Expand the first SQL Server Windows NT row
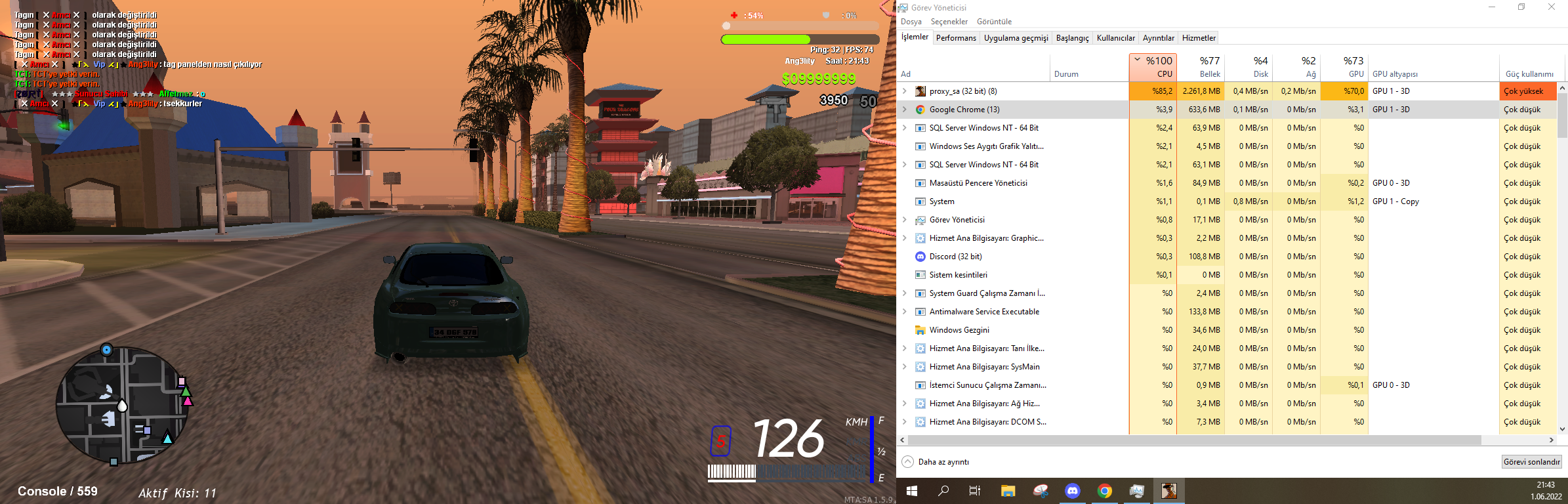 905,128
